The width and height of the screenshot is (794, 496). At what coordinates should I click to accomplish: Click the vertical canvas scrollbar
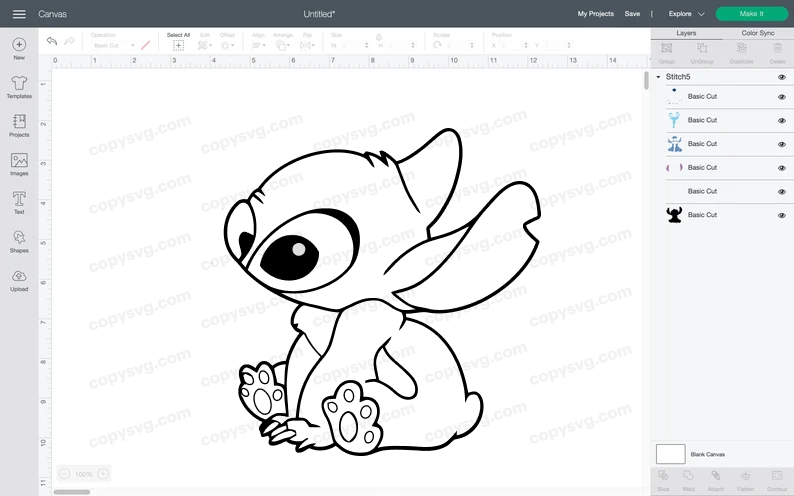(x=646, y=81)
